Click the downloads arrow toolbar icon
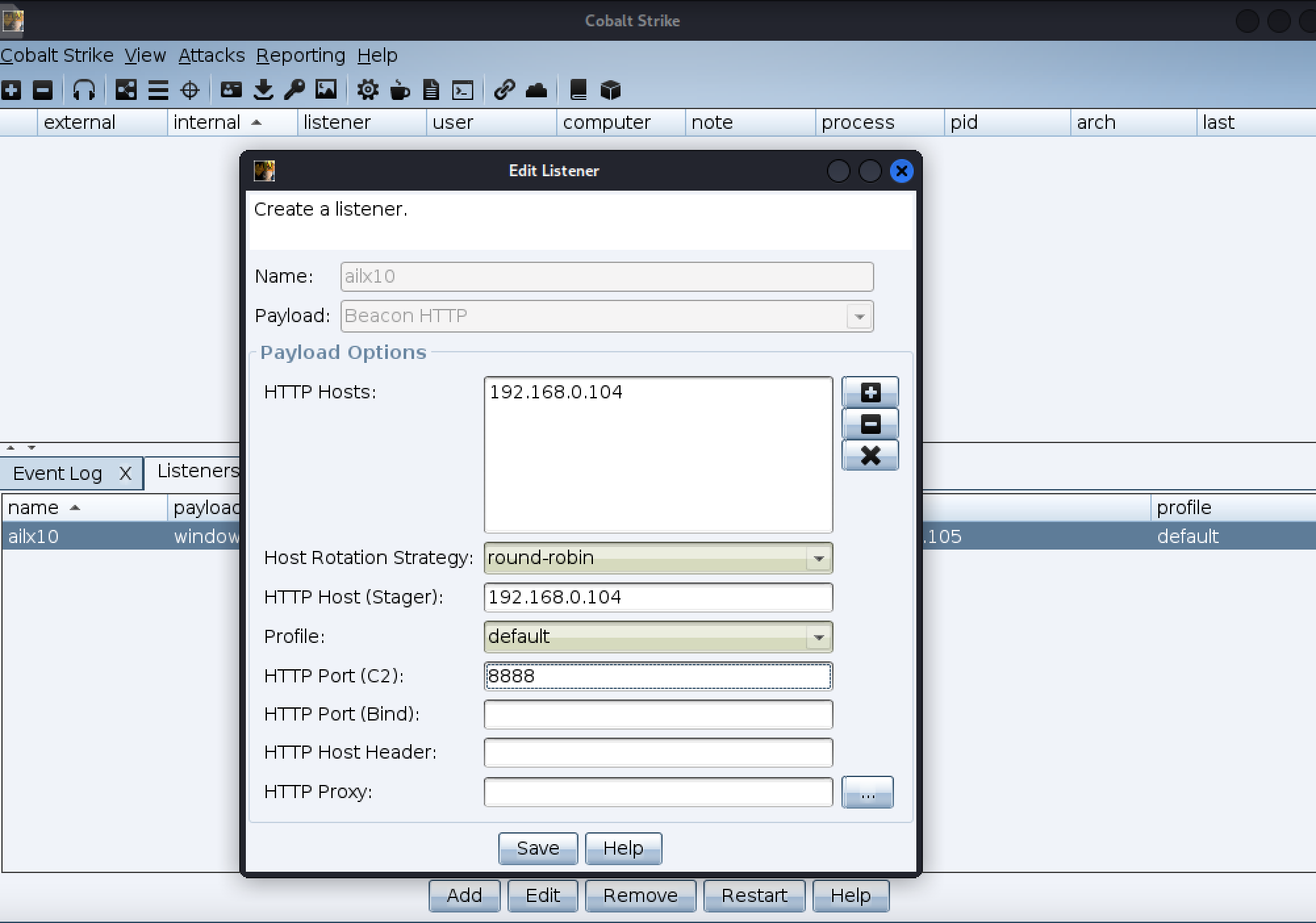 263,90
